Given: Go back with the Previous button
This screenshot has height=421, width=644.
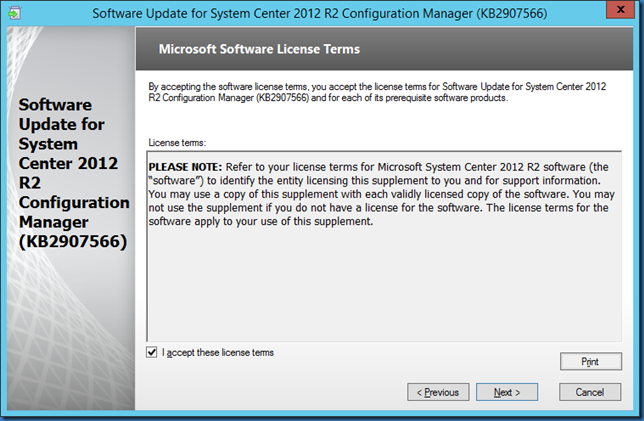Looking at the screenshot, I should pos(438,392).
